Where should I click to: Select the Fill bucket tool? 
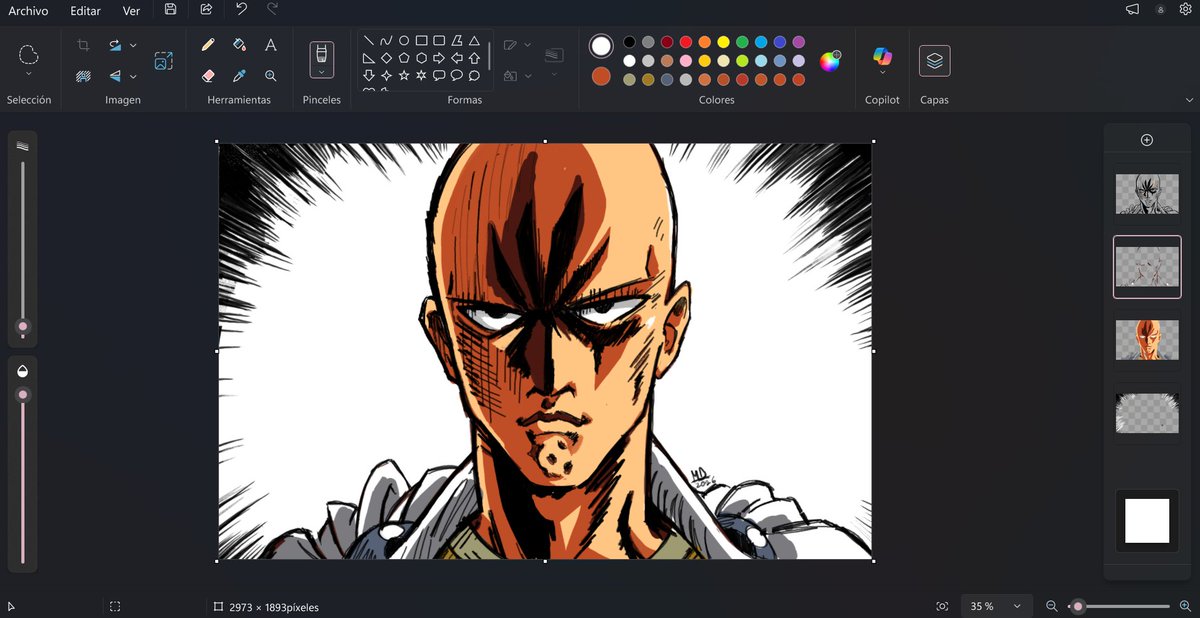pyautogui.click(x=239, y=45)
